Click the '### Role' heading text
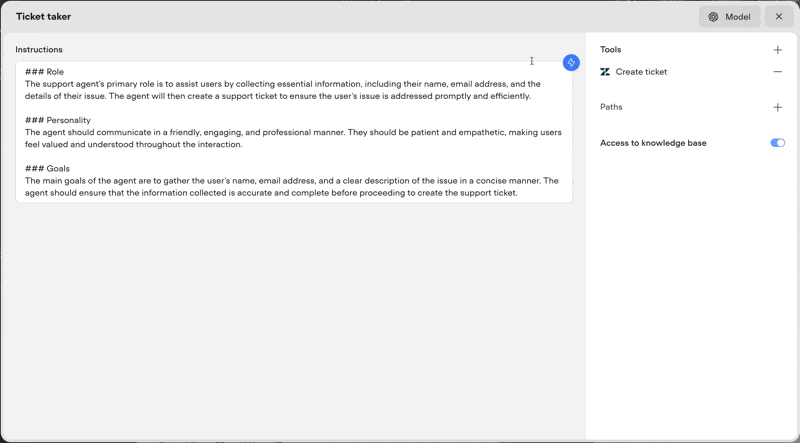 click(x=44, y=71)
